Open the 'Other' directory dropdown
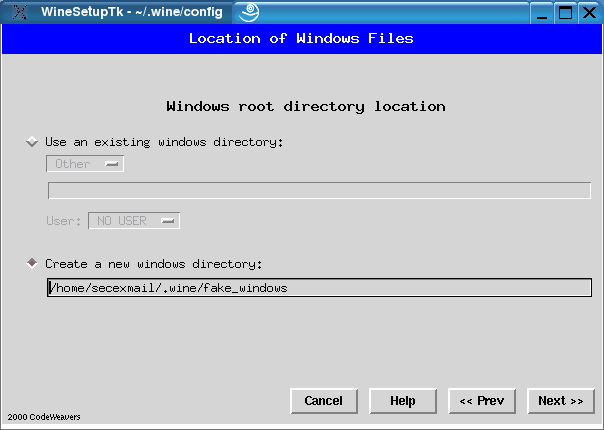Screen dimensions: 604x430 pos(85,164)
